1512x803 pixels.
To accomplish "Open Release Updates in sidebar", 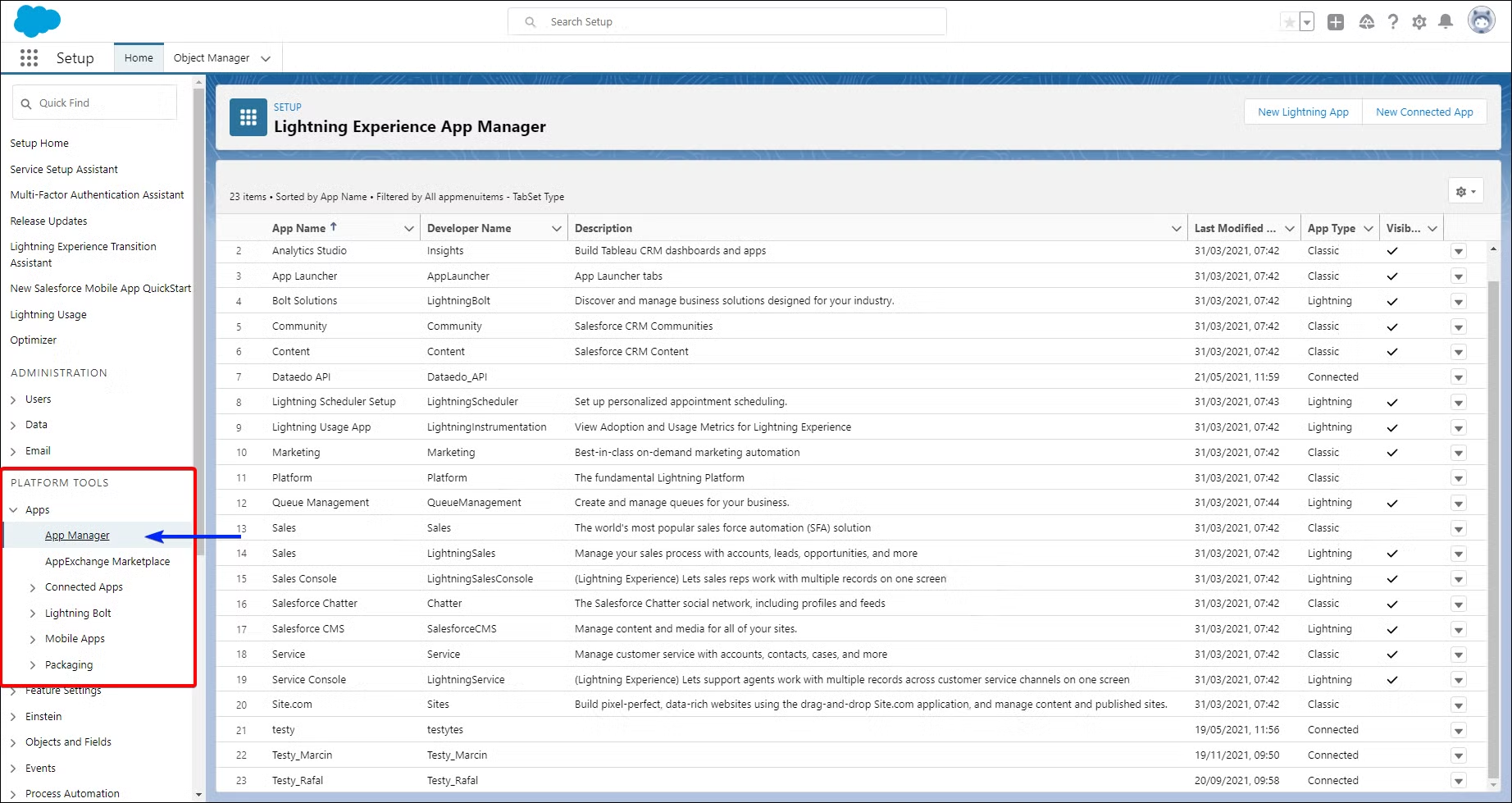I will pyautogui.click(x=48, y=221).
